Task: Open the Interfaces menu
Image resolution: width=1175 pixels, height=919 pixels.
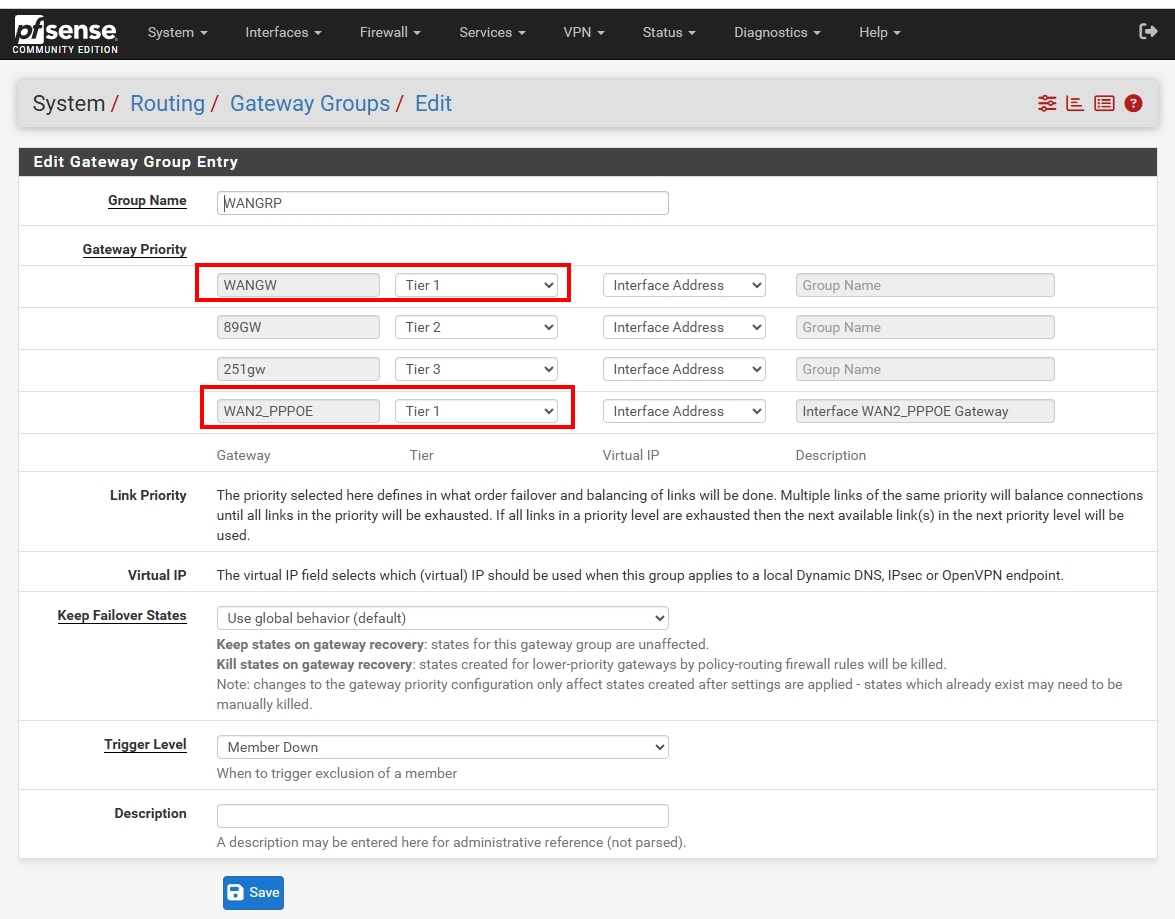Action: click(283, 32)
